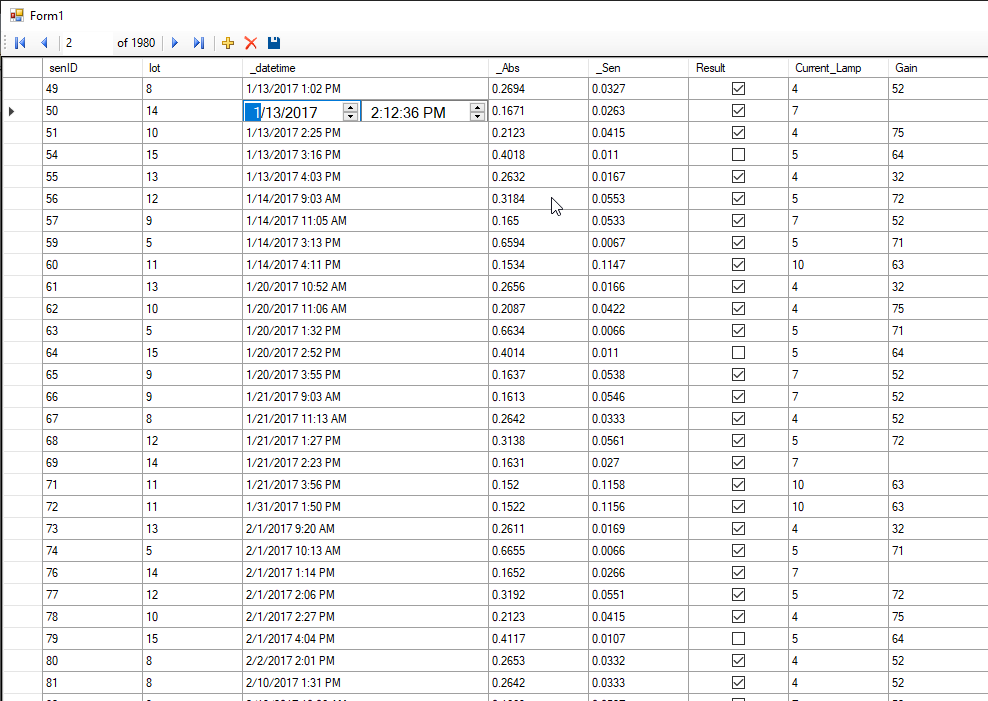Delete the current record with red X

pyautogui.click(x=251, y=43)
